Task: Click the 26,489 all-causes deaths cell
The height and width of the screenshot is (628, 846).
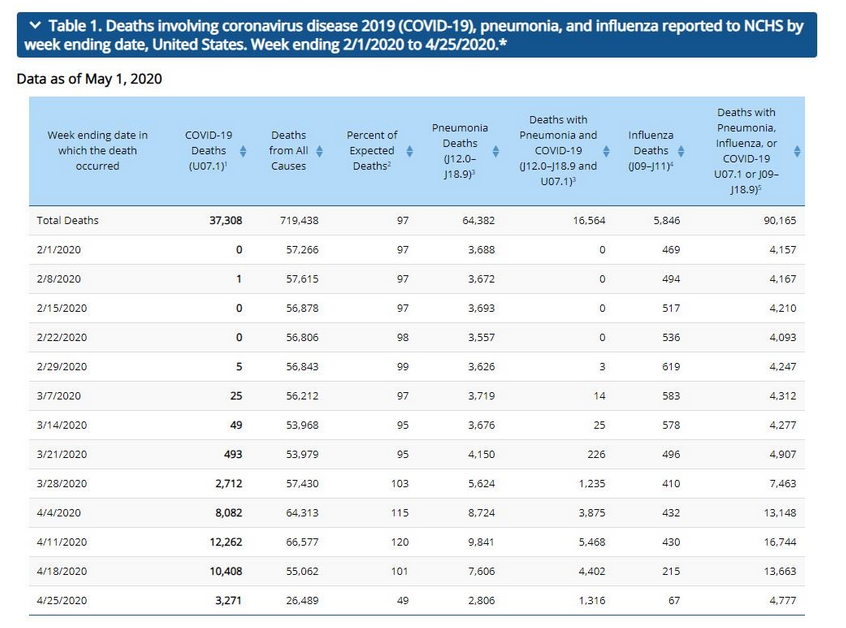Action: [302, 600]
